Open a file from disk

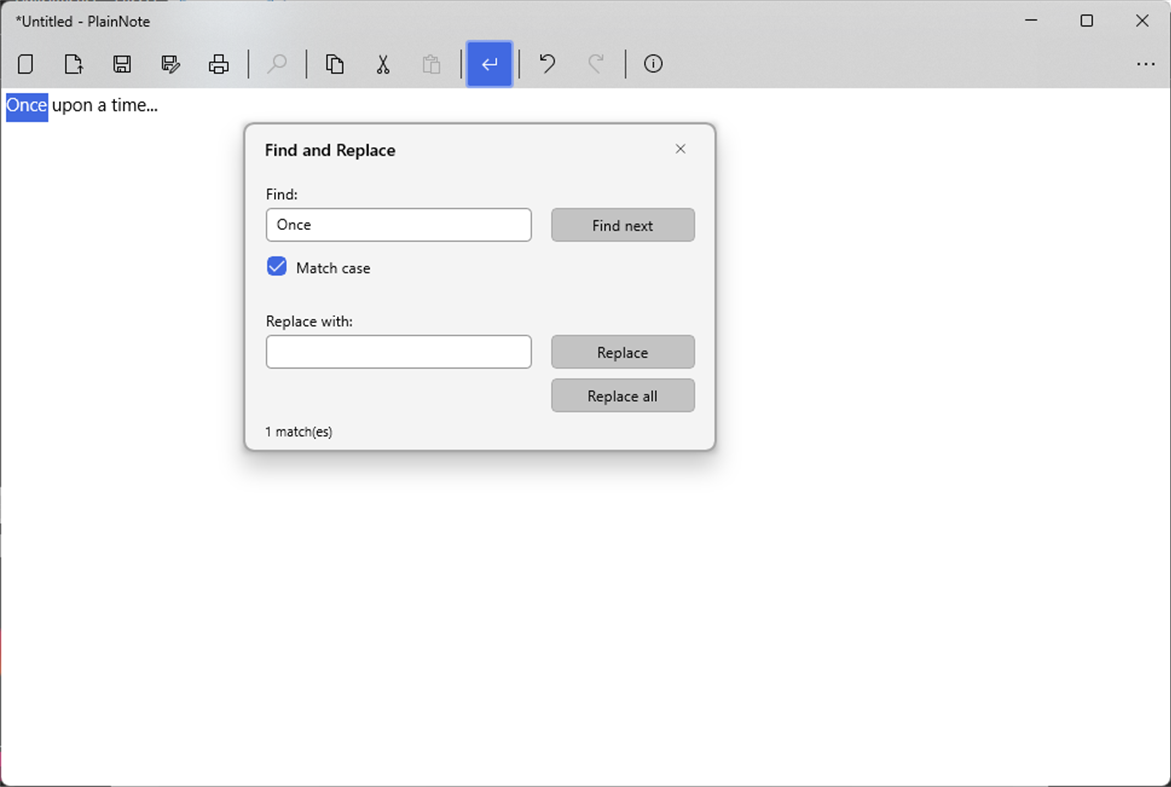coord(73,63)
